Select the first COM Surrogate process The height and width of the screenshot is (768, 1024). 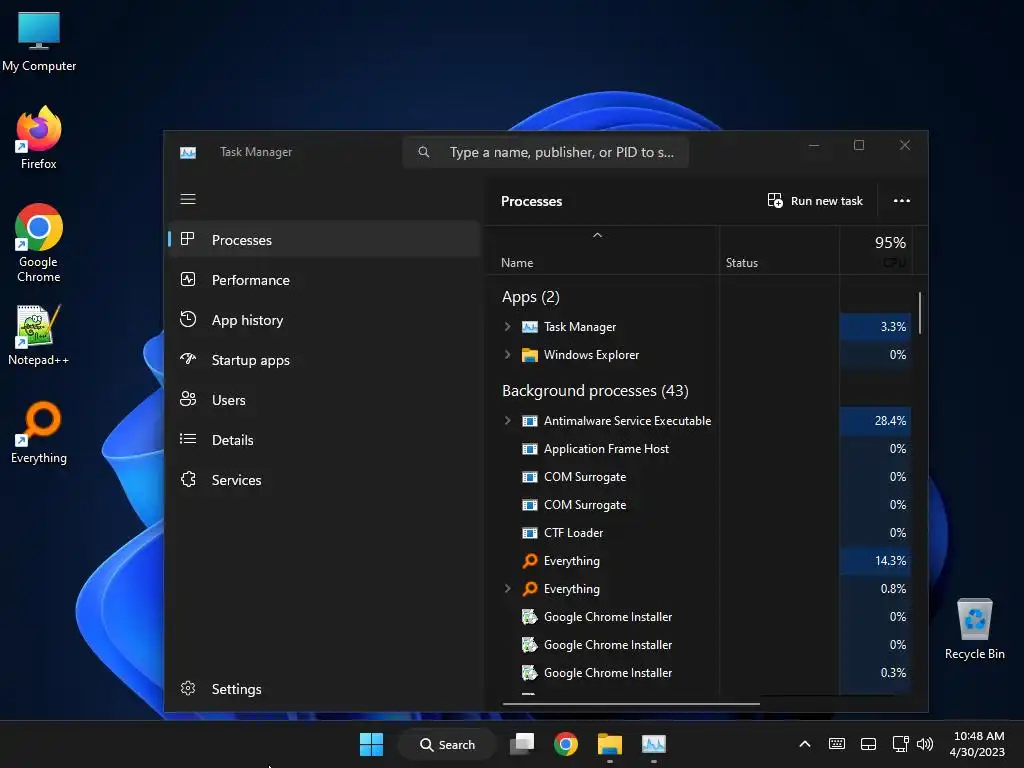point(699,477)
